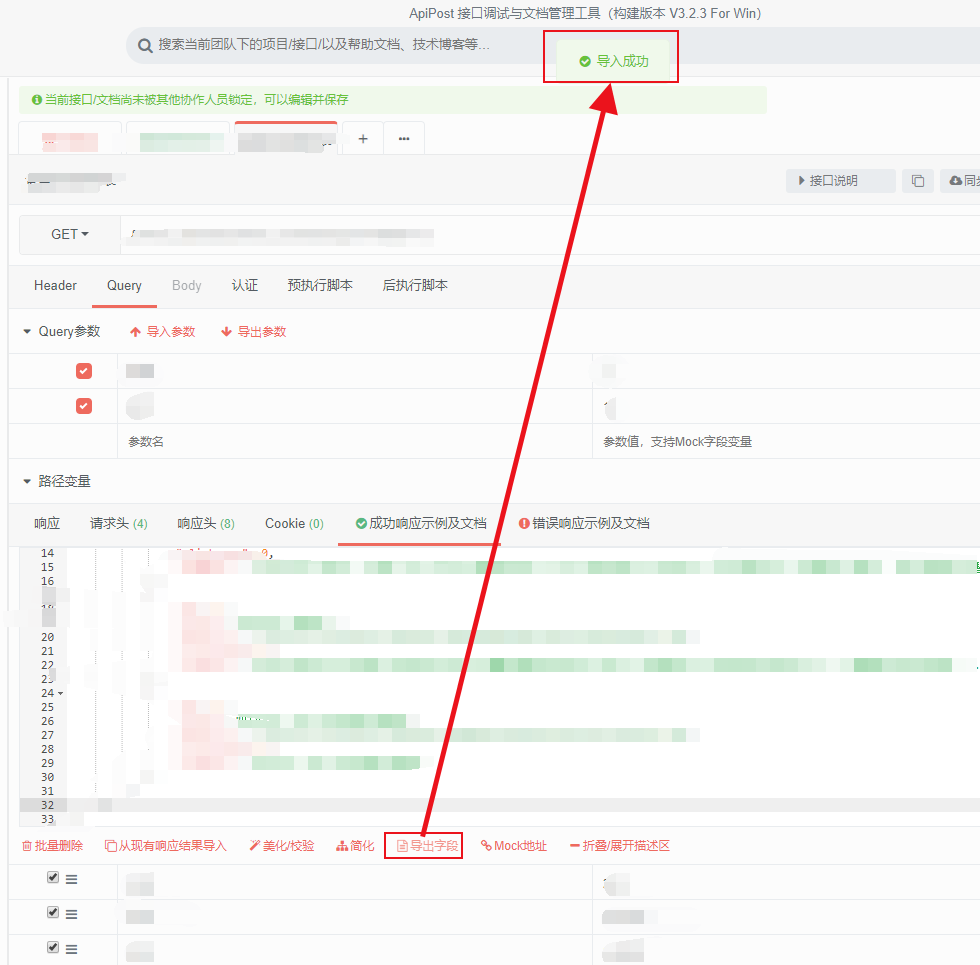
Task: Toggle 折叠/展开描述区
Action: click(x=620, y=846)
